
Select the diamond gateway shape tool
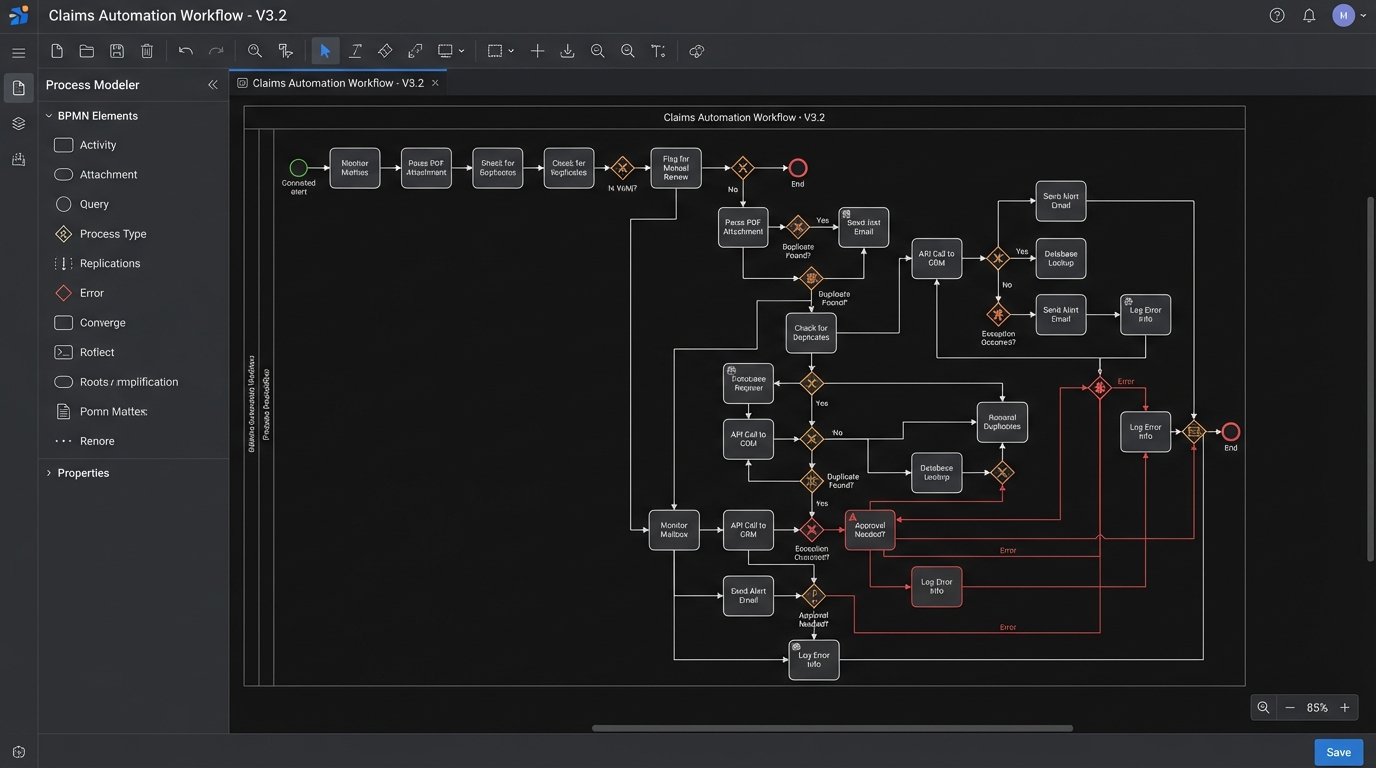[385, 50]
